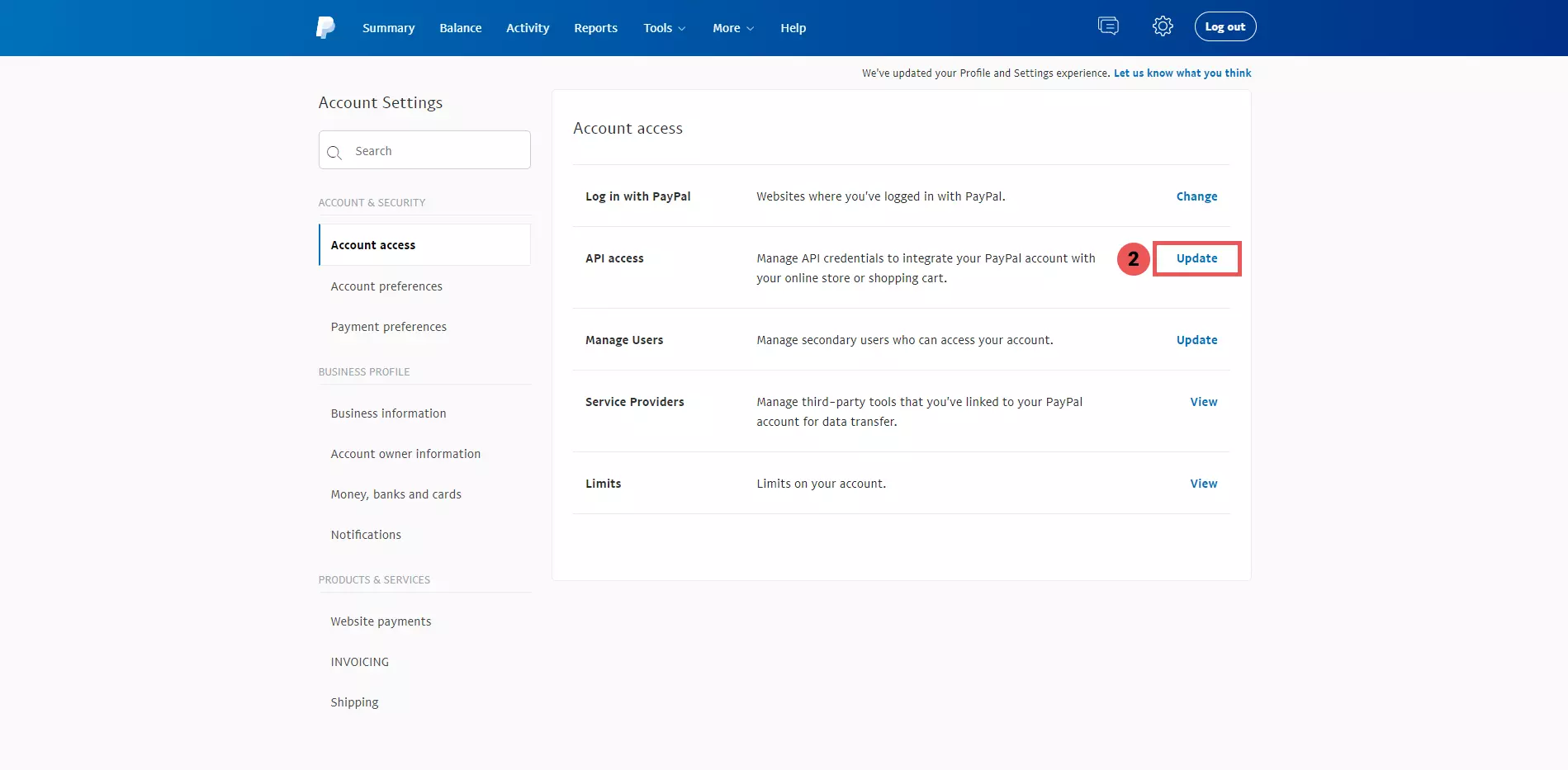Select Account access in sidebar

(x=424, y=245)
